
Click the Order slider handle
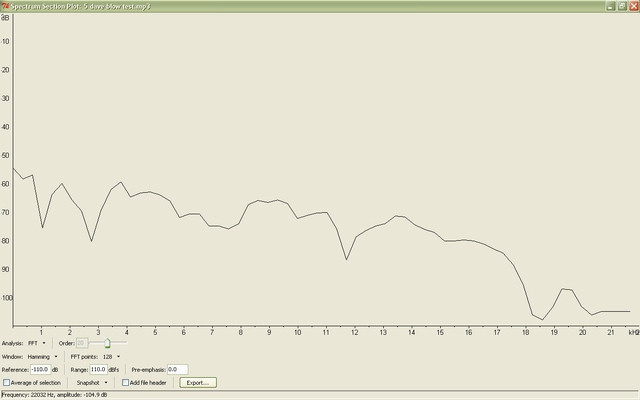tap(107, 343)
